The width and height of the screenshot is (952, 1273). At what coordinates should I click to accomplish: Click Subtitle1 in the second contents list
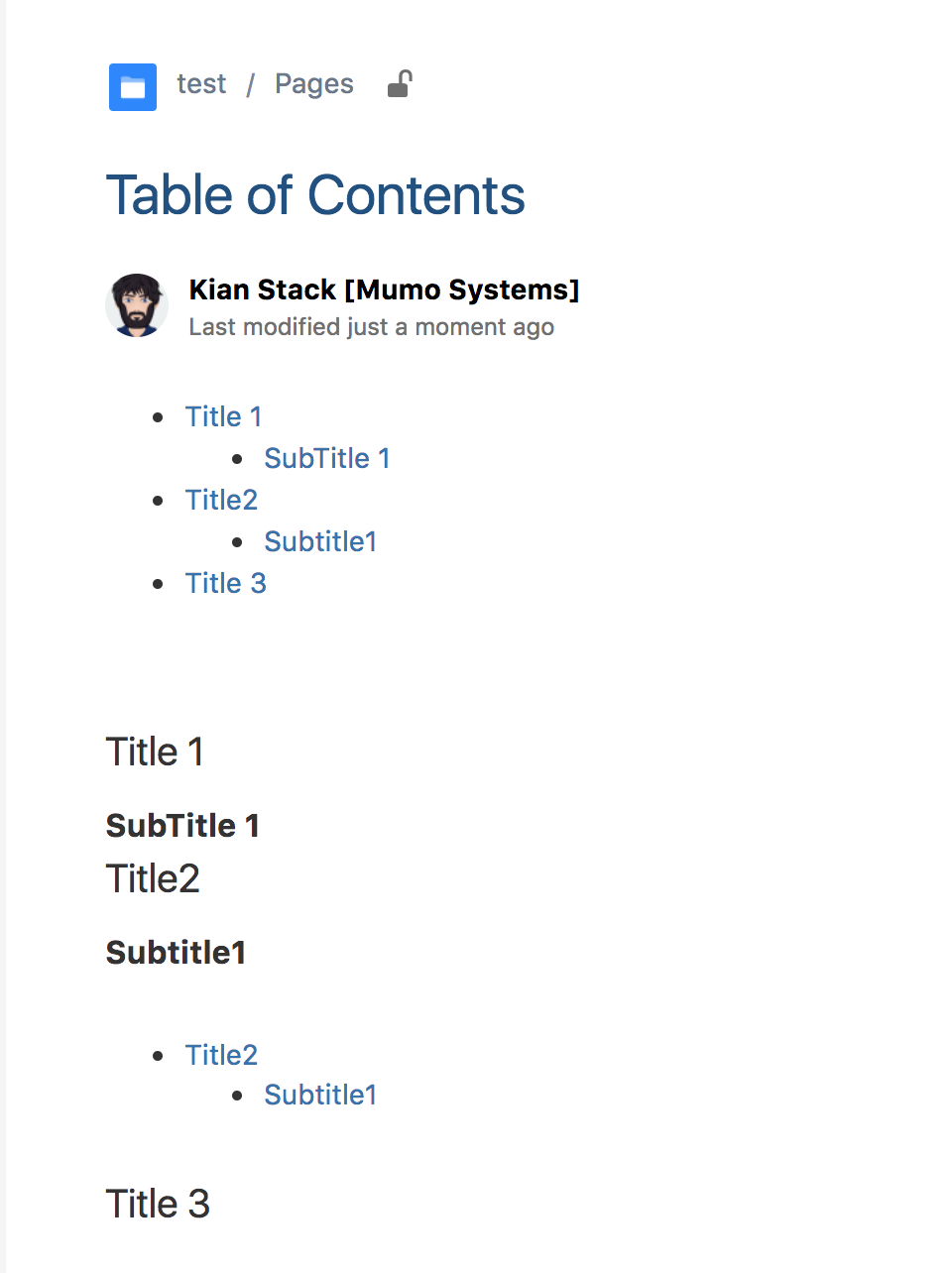click(320, 1095)
